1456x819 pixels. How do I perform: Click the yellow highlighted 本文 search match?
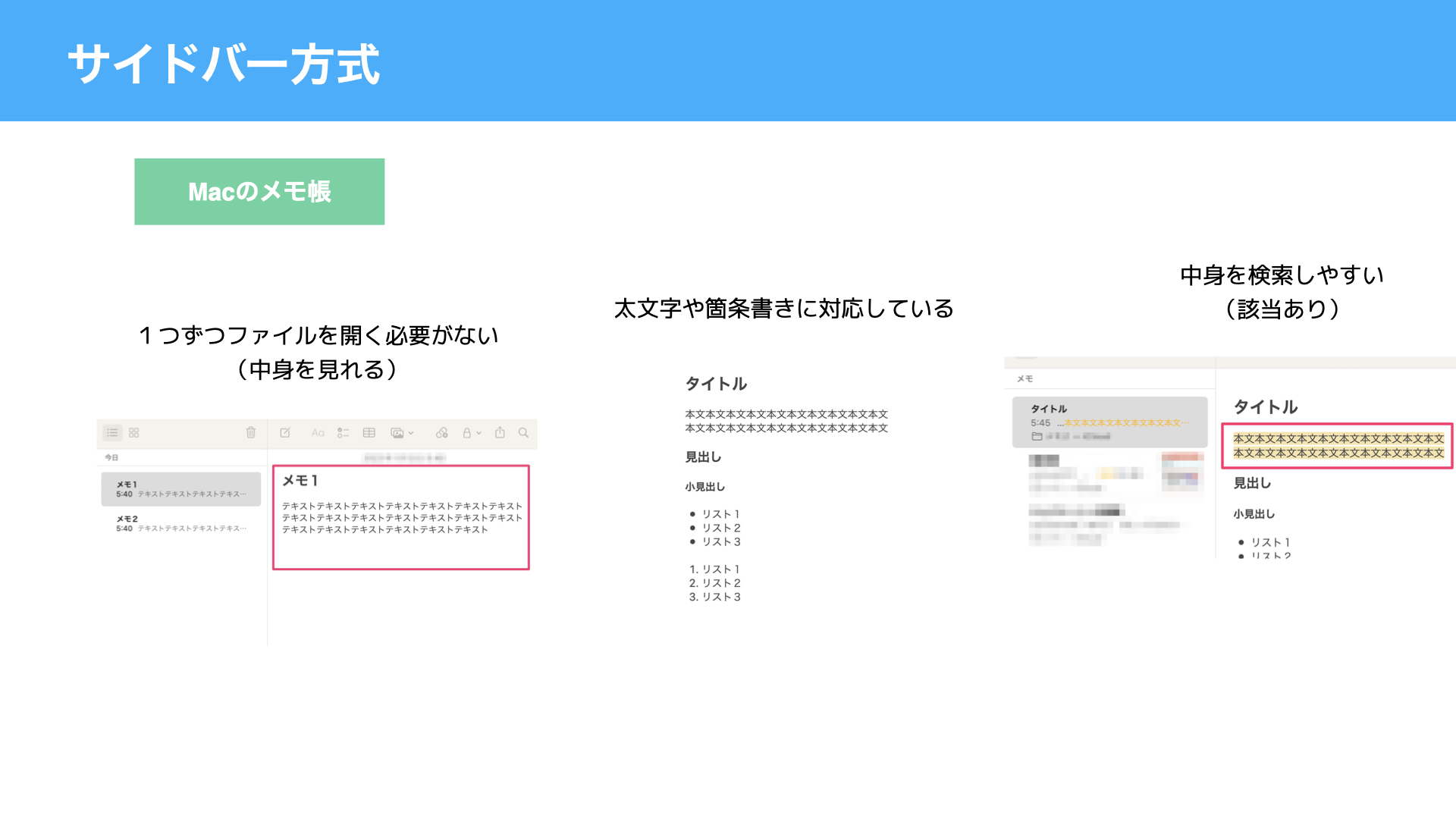tap(1338, 446)
